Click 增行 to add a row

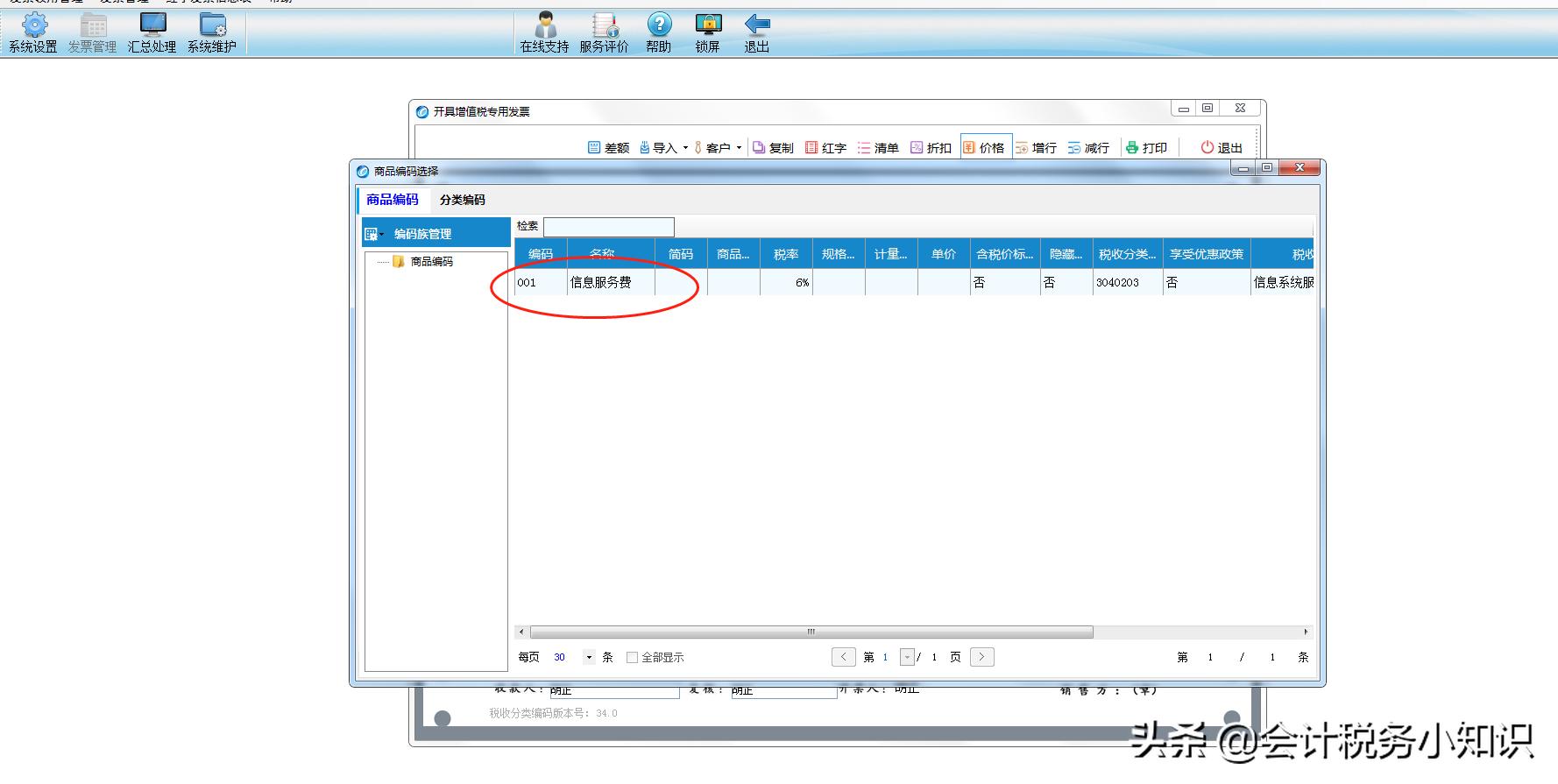(x=1036, y=148)
